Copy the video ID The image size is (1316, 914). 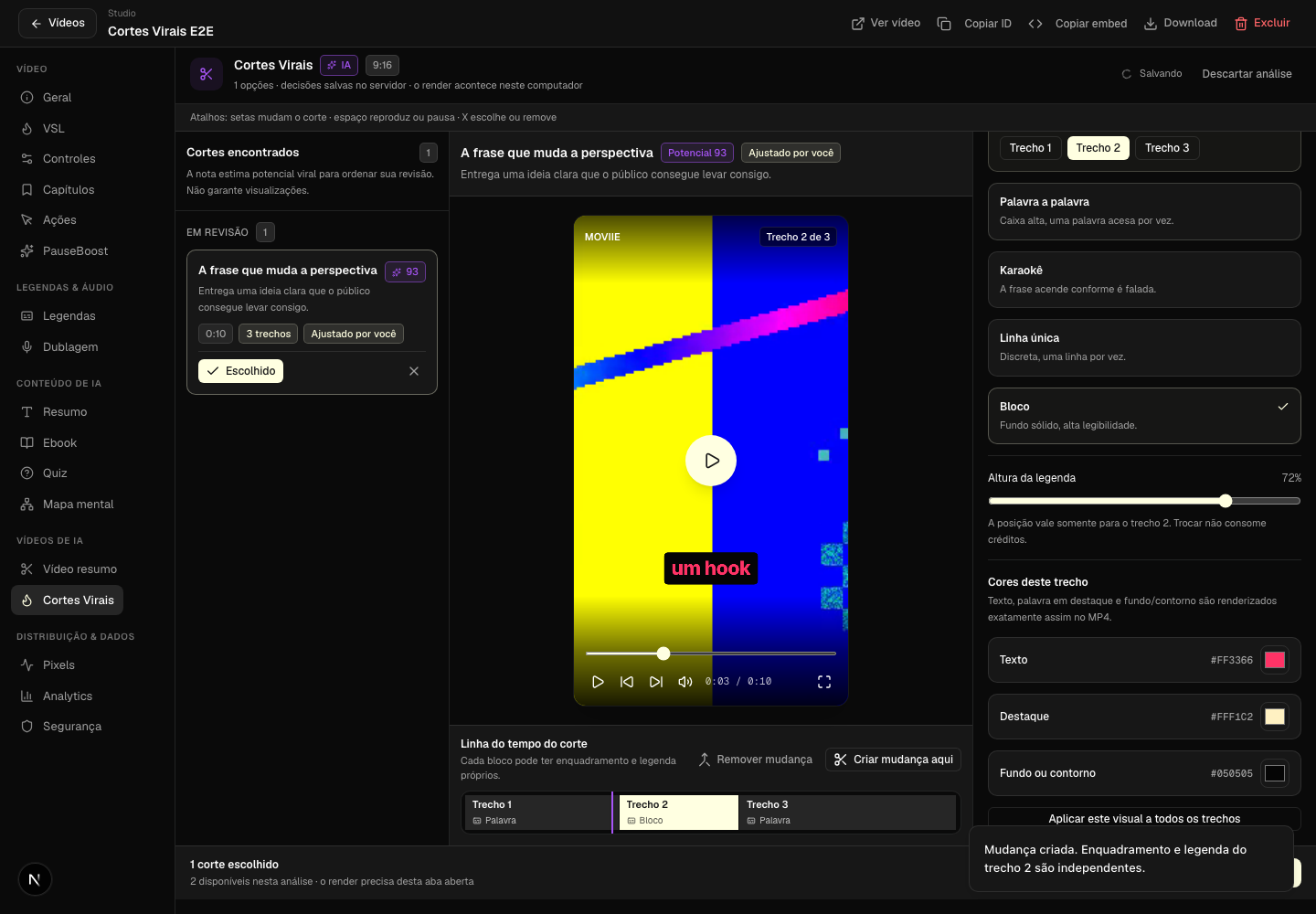click(x=974, y=23)
